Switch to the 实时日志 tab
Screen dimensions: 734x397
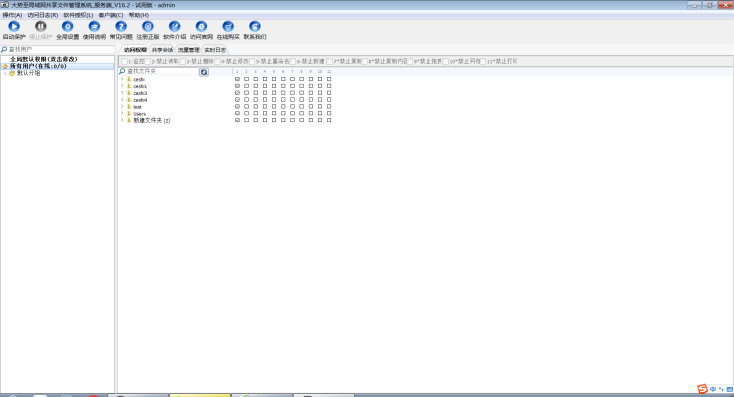click(x=215, y=50)
